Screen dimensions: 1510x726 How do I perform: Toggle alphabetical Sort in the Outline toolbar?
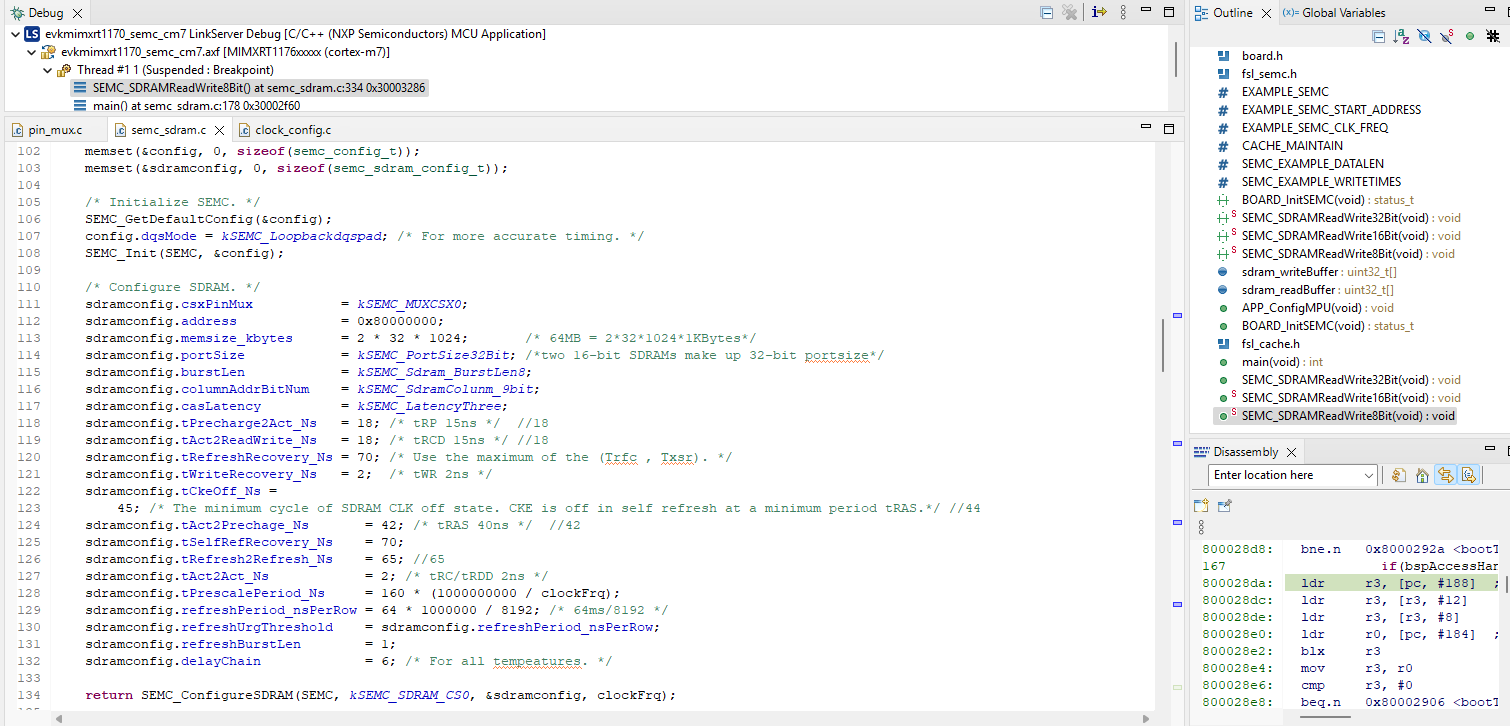[1401, 36]
